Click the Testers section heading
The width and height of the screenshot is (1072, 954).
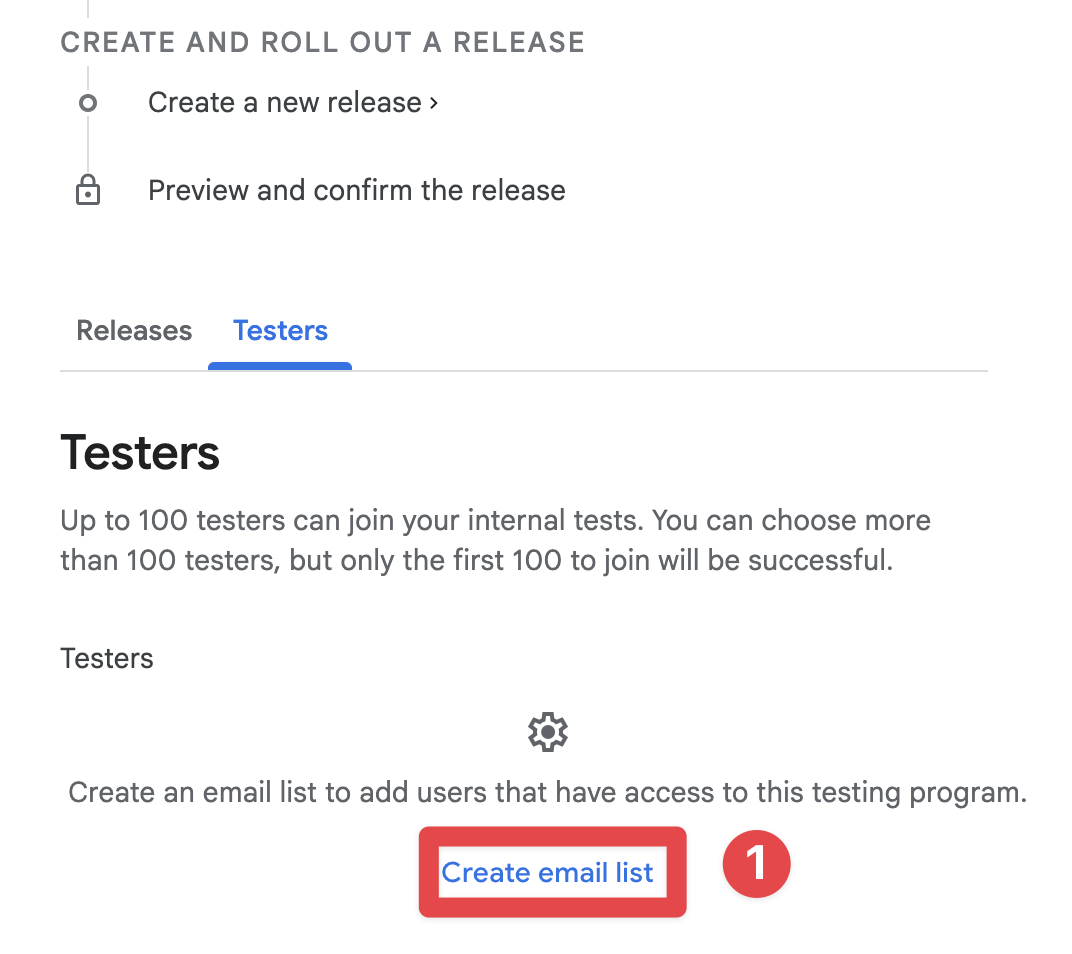[140, 452]
